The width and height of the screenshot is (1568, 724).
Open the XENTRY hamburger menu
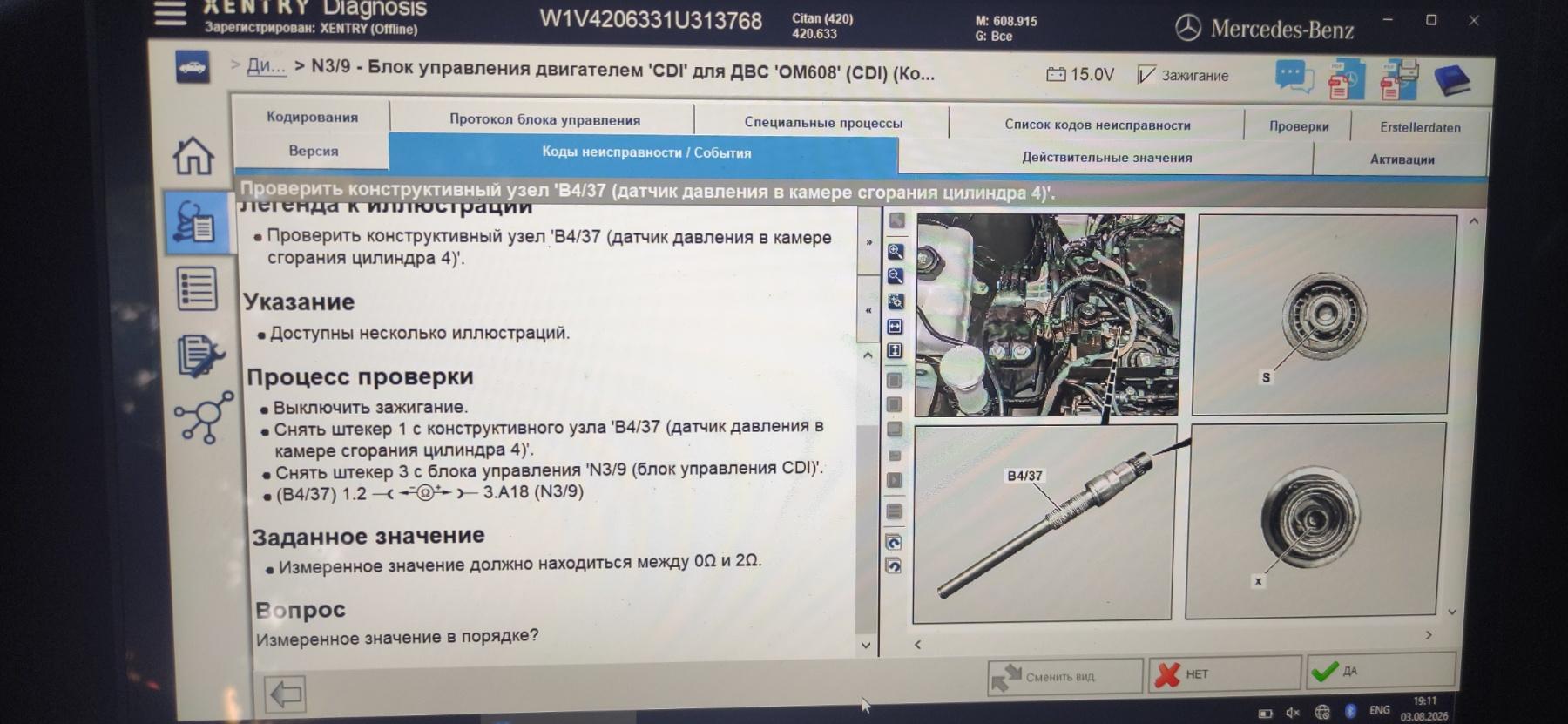click(170, 12)
